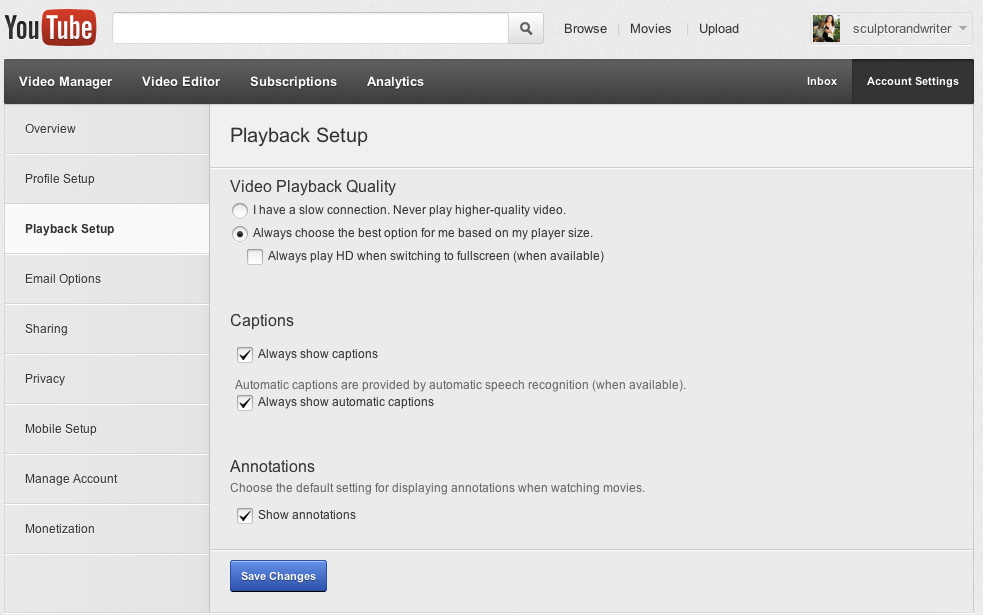Select Email Options in the sidebar
The image size is (983, 615).
pyautogui.click(x=107, y=279)
